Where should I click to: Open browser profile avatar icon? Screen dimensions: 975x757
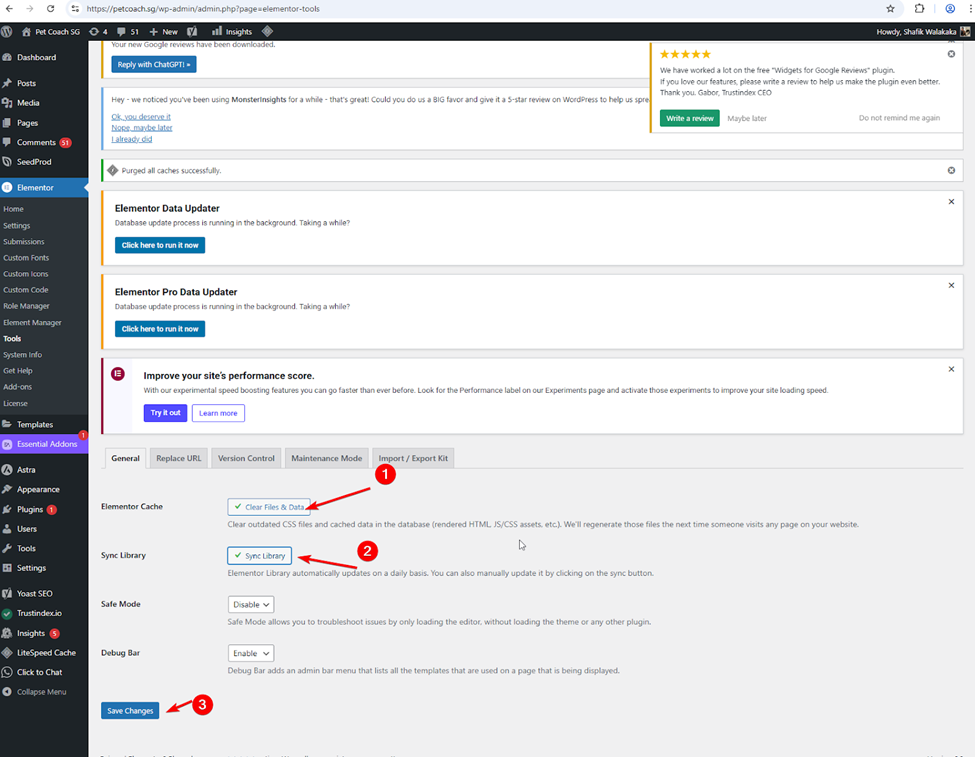tap(950, 9)
